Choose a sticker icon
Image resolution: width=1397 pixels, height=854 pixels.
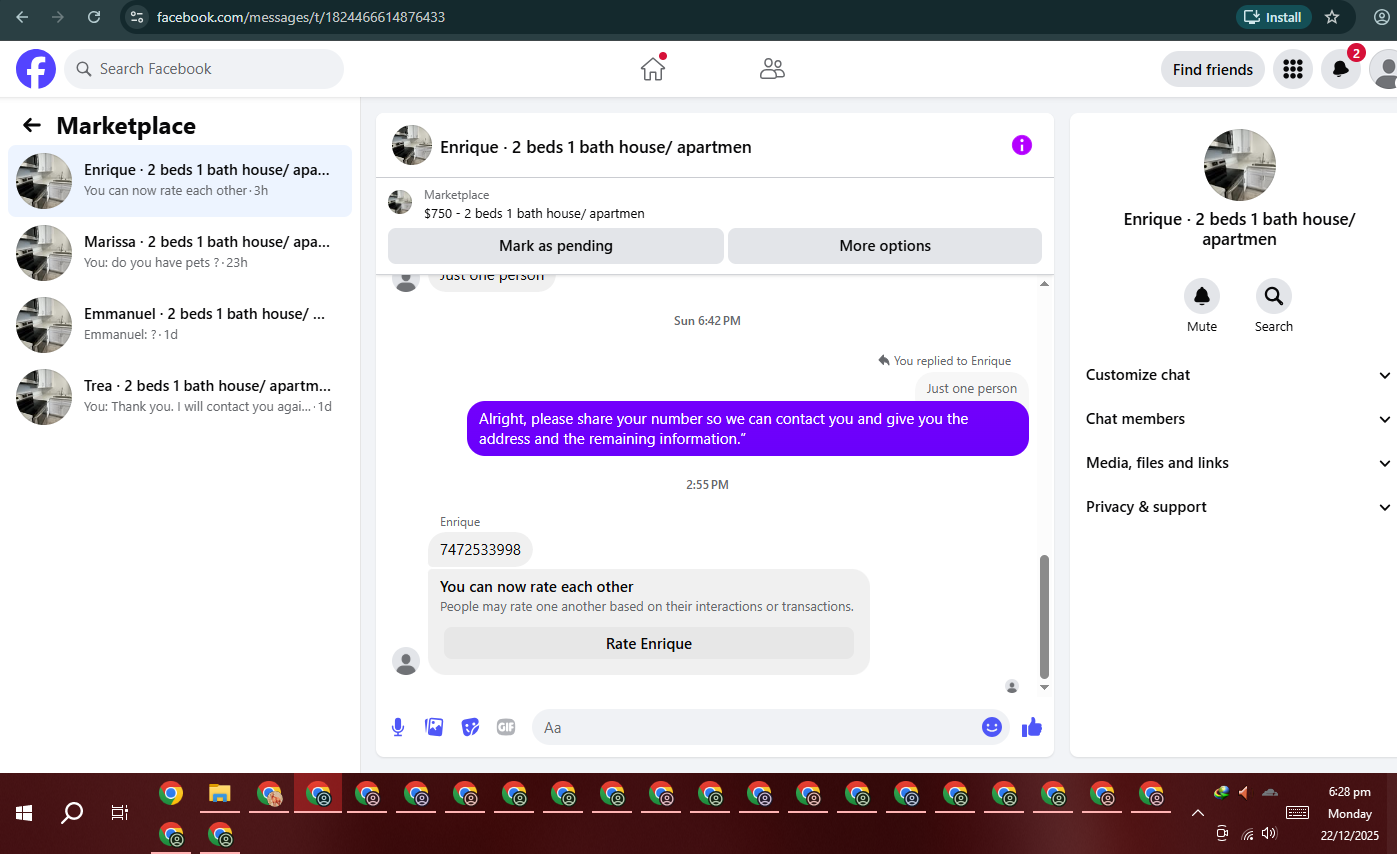coord(470,727)
